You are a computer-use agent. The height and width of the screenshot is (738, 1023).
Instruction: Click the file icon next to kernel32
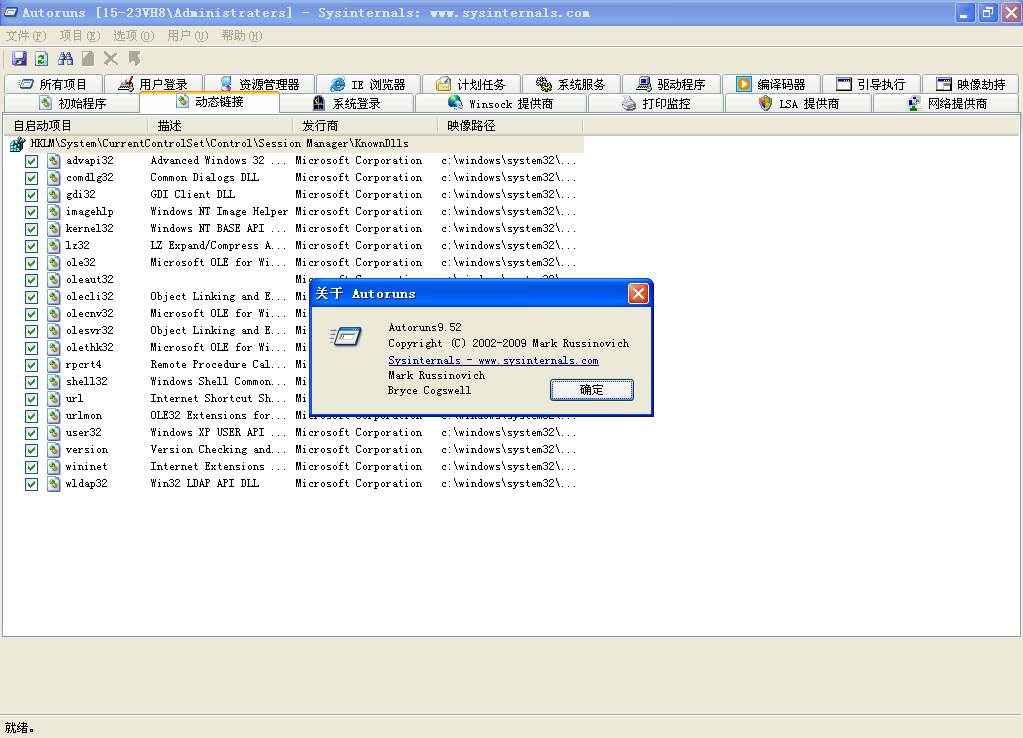53,228
